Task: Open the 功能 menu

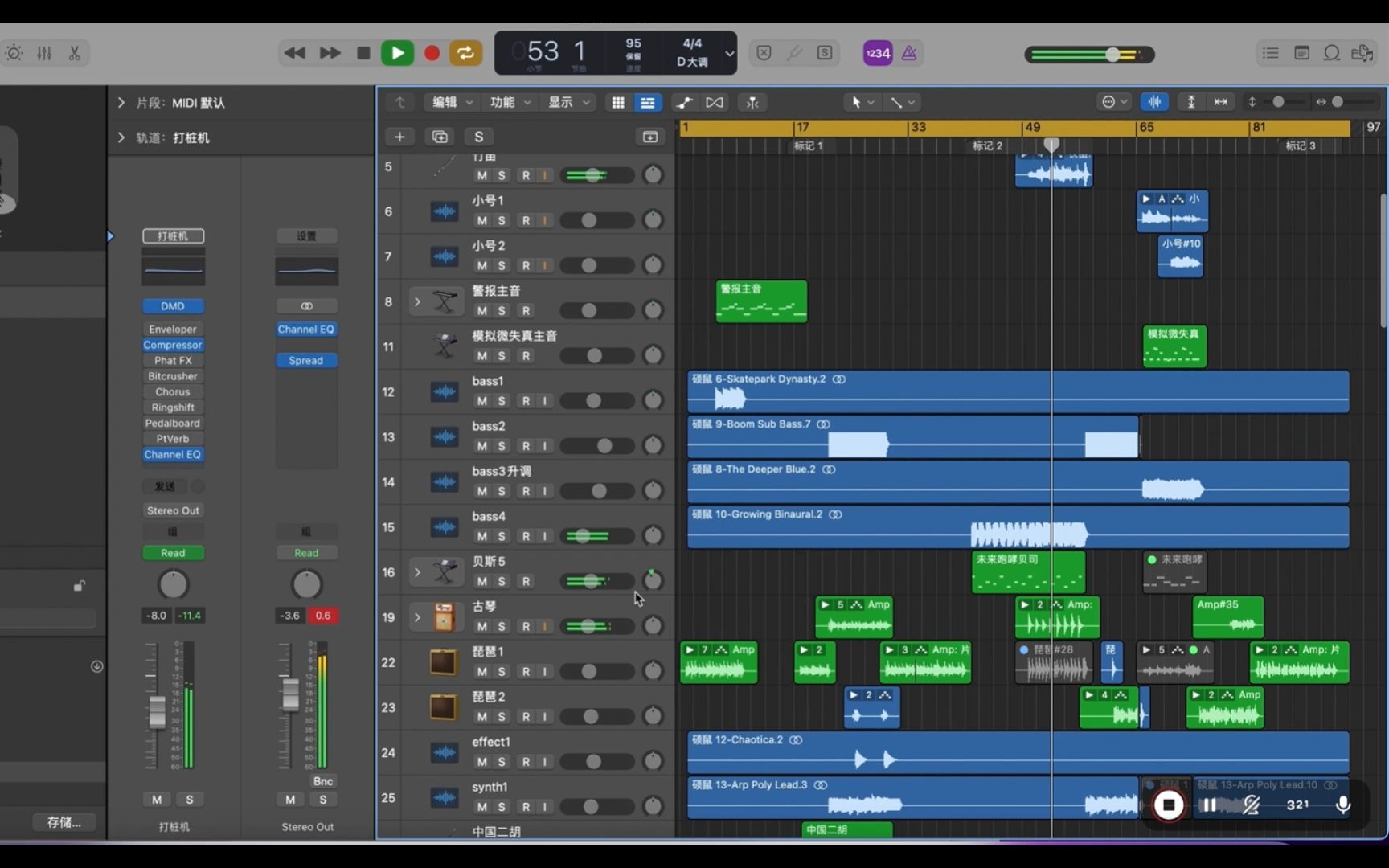Action: (510, 102)
